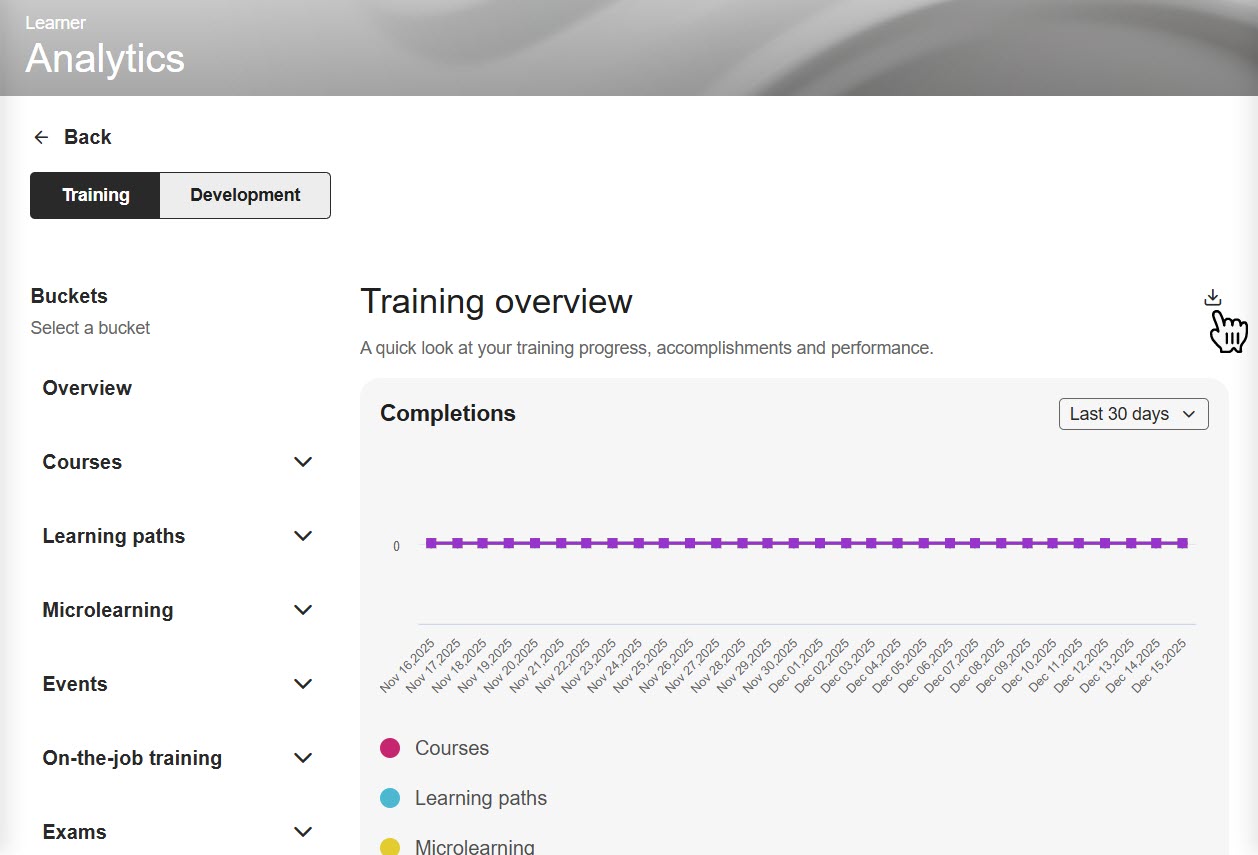The height and width of the screenshot is (855, 1258).
Task: Open the Last 30 days dropdown
Action: 1134,414
